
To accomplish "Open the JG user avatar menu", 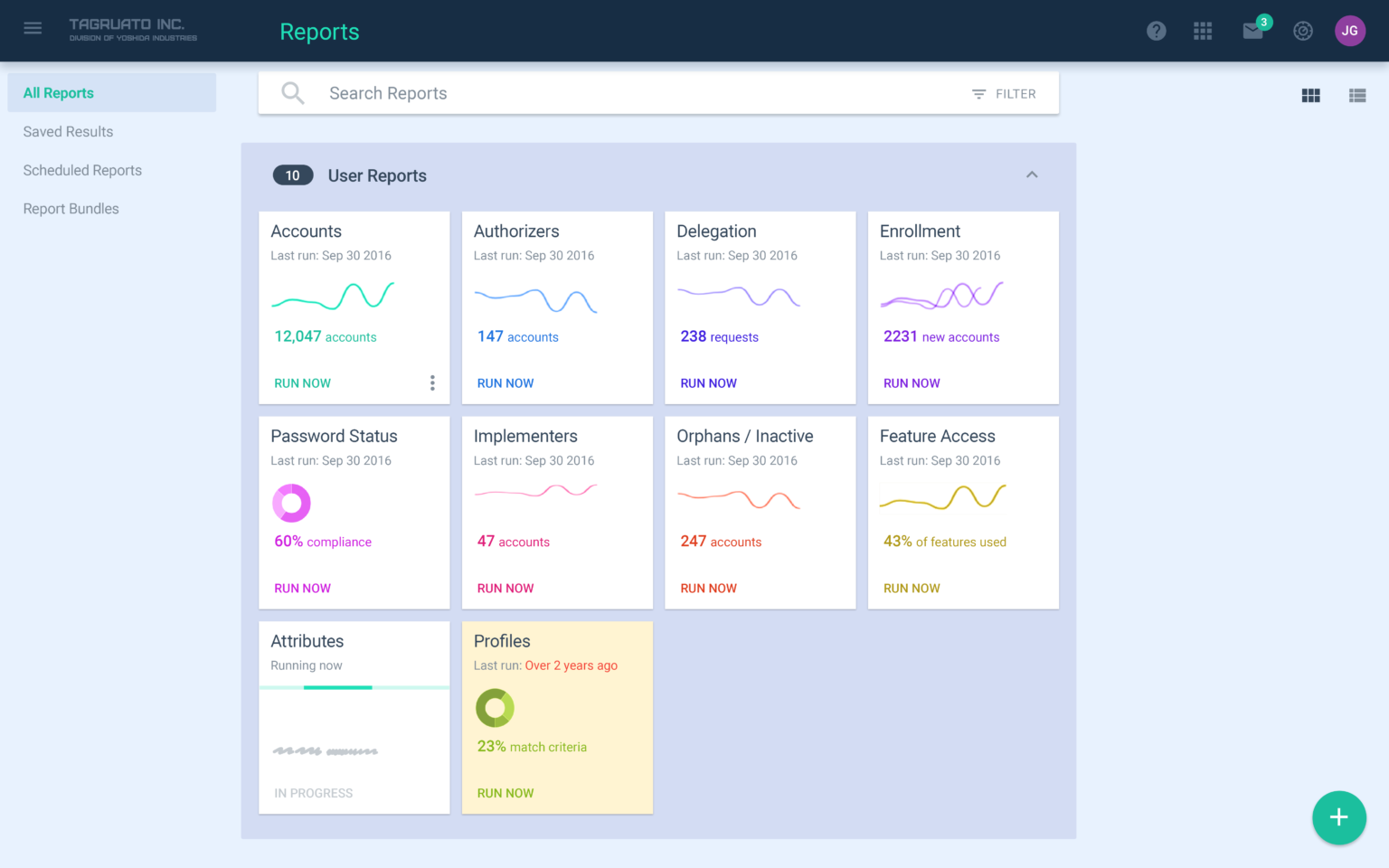I will pyautogui.click(x=1349, y=31).
